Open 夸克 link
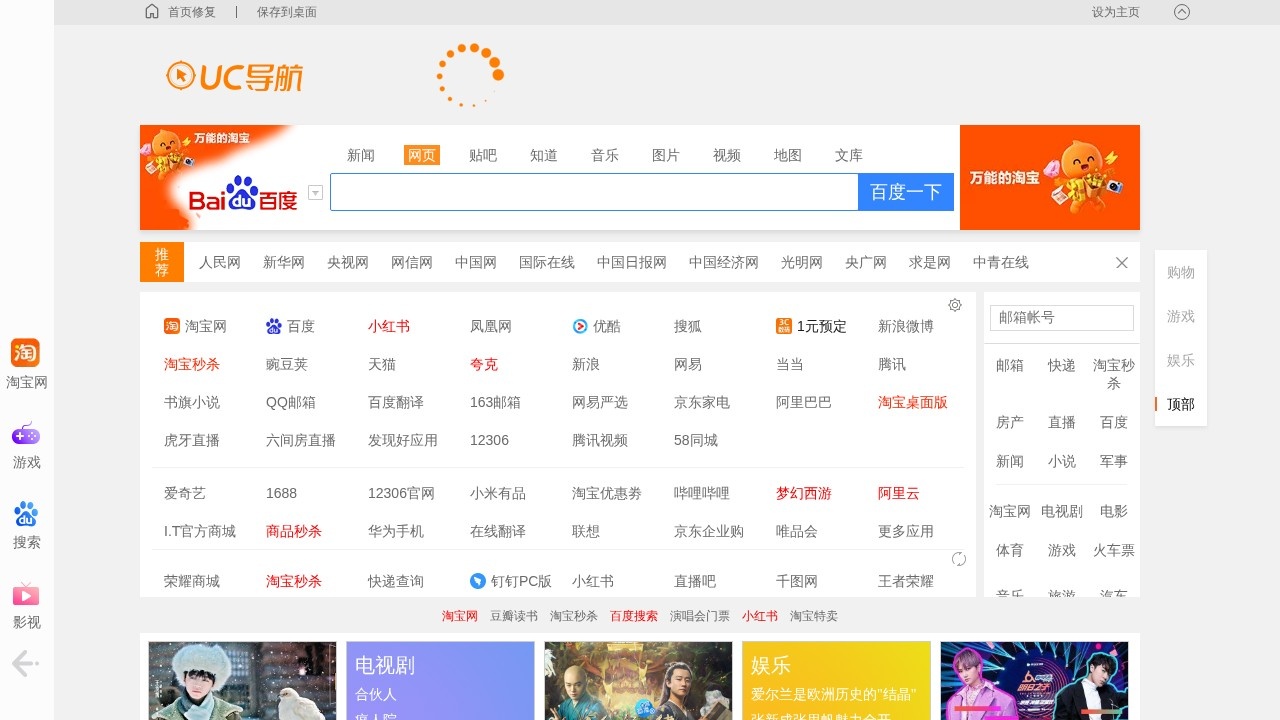The image size is (1280, 720). 484,364
